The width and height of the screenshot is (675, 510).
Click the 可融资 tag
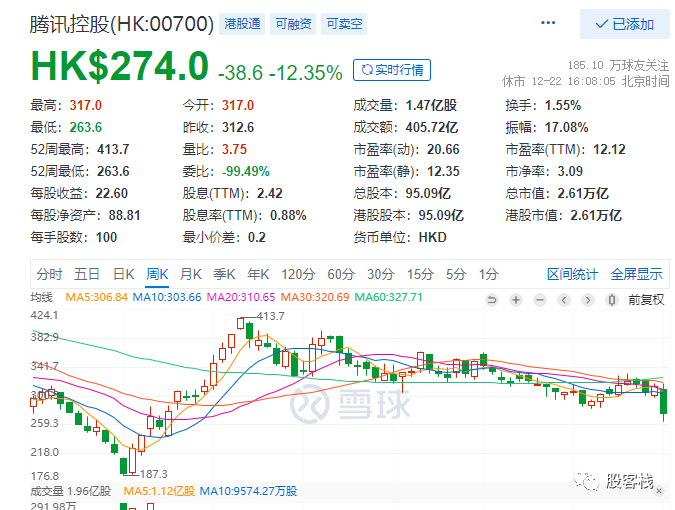[x=293, y=24]
